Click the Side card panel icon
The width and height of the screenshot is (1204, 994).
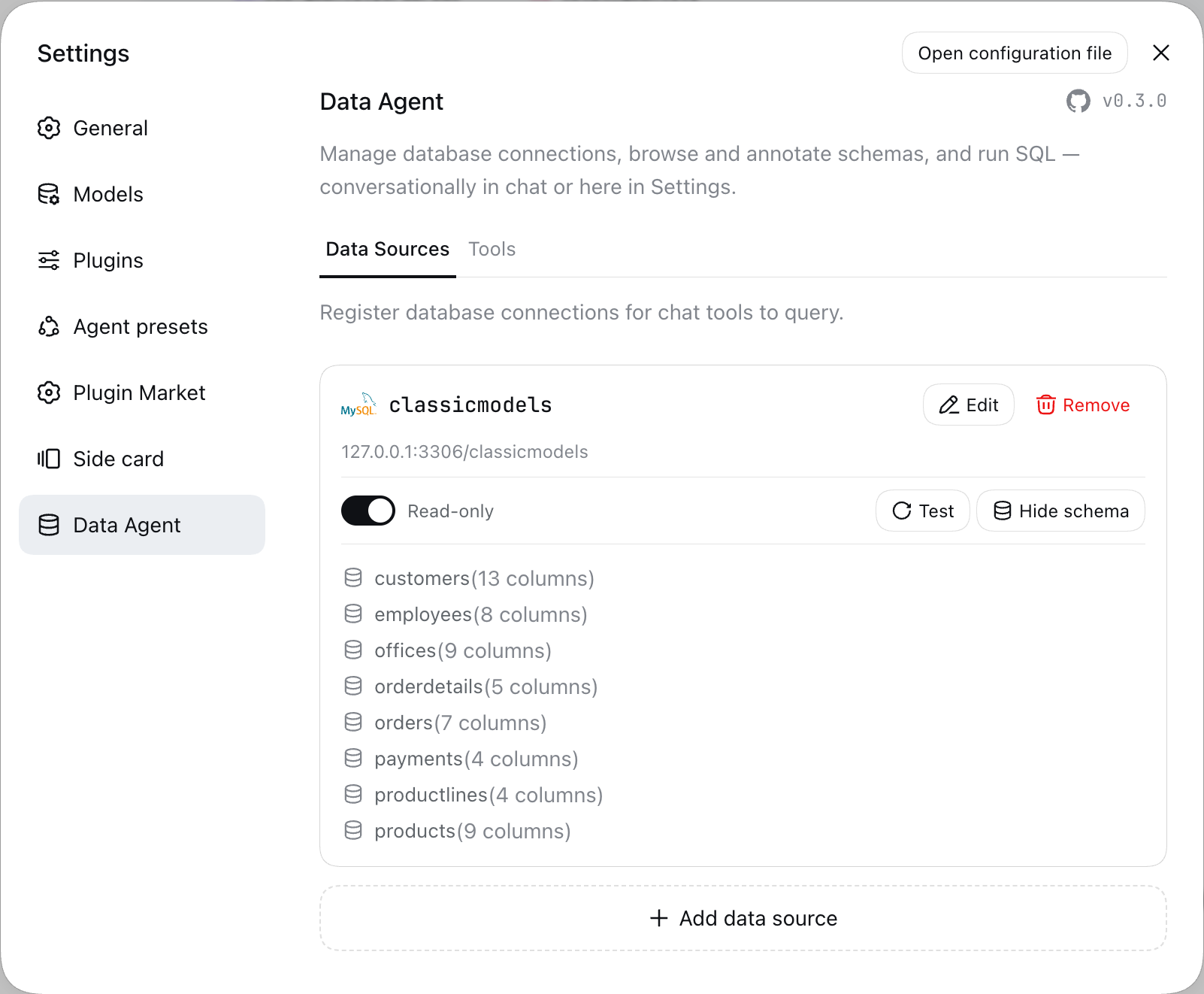point(49,459)
